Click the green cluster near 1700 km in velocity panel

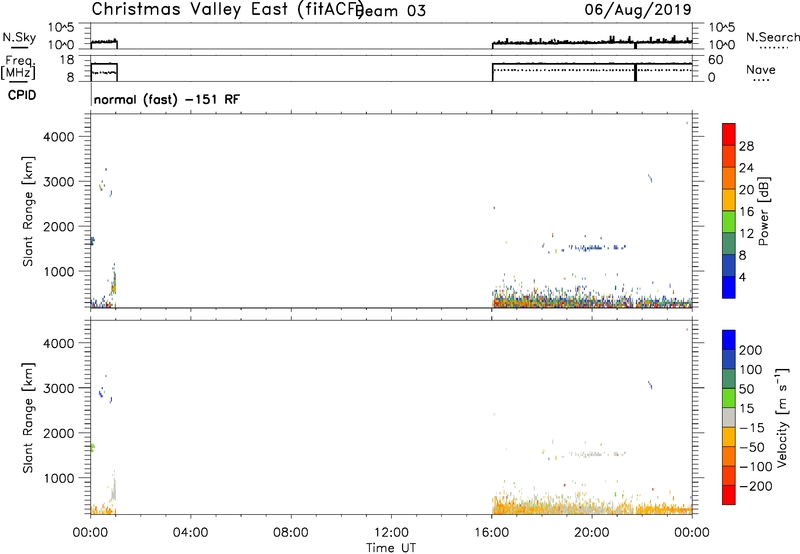click(92, 447)
